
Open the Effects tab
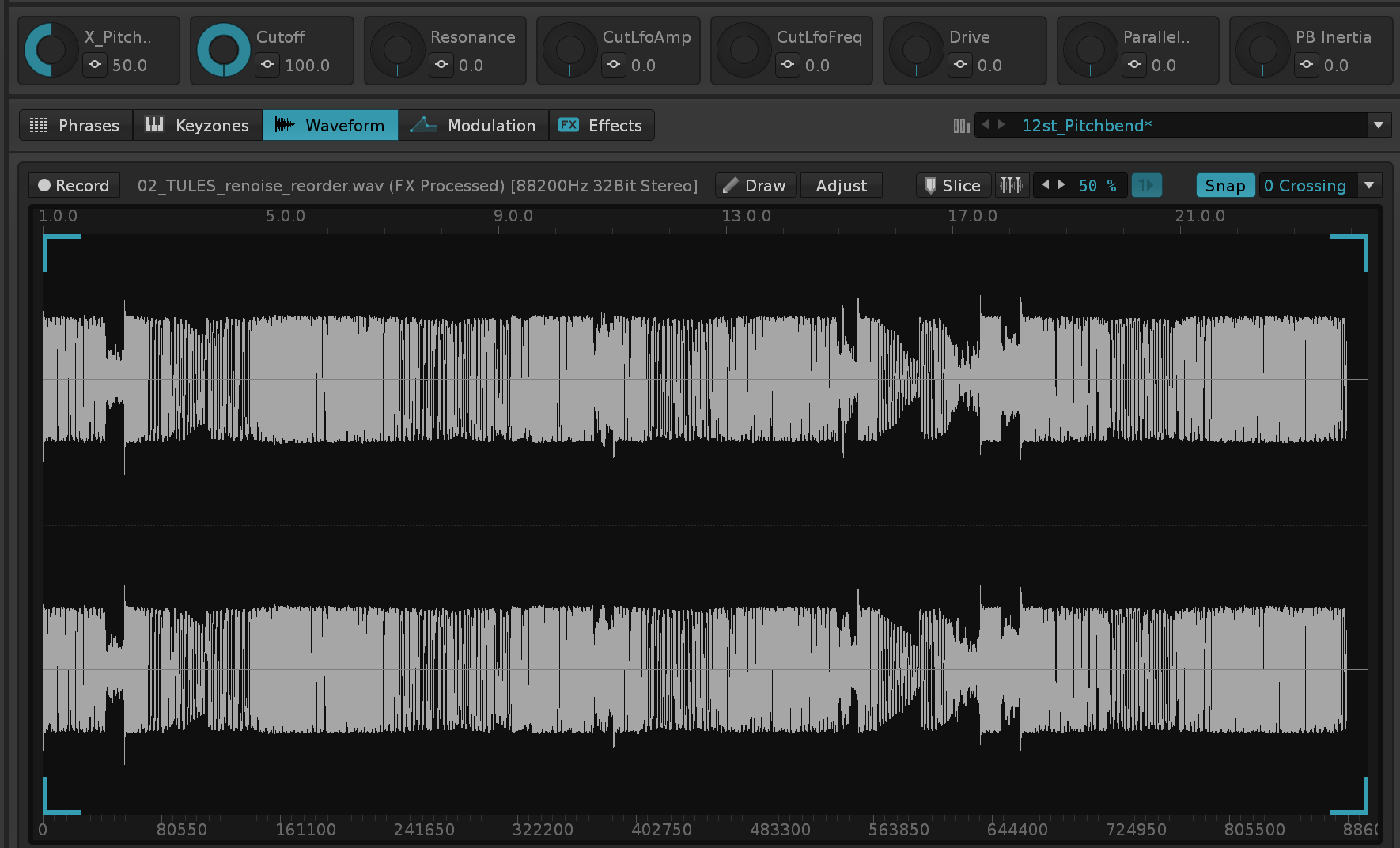(x=601, y=125)
